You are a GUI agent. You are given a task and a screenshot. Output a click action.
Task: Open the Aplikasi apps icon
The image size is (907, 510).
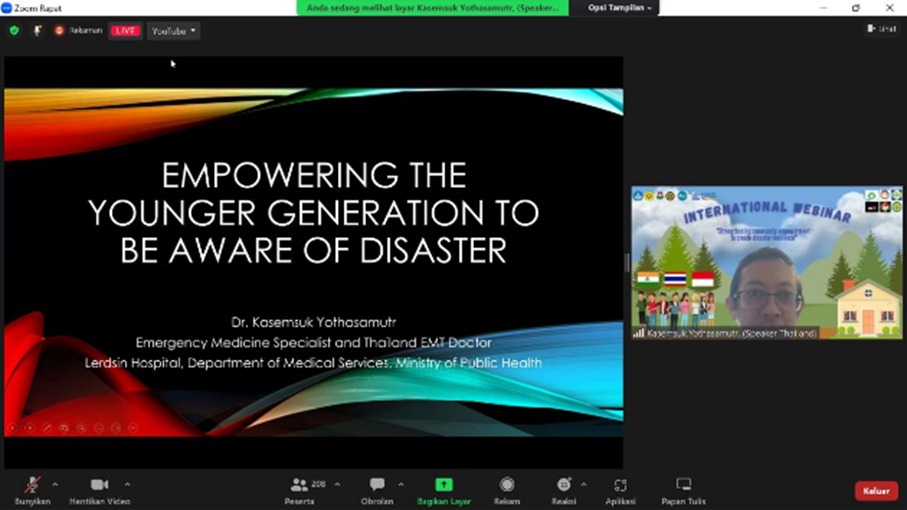tap(620, 485)
